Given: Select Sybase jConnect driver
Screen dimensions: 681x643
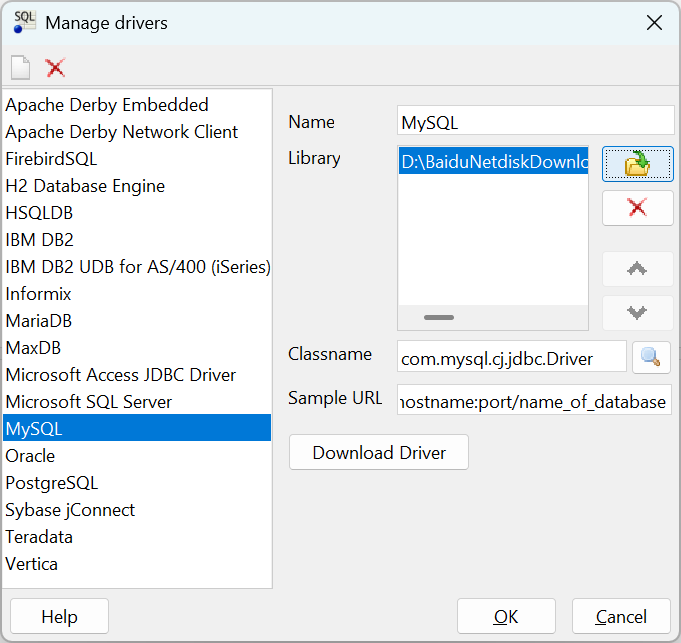Looking at the screenshot, I should [x=137, y=510].
